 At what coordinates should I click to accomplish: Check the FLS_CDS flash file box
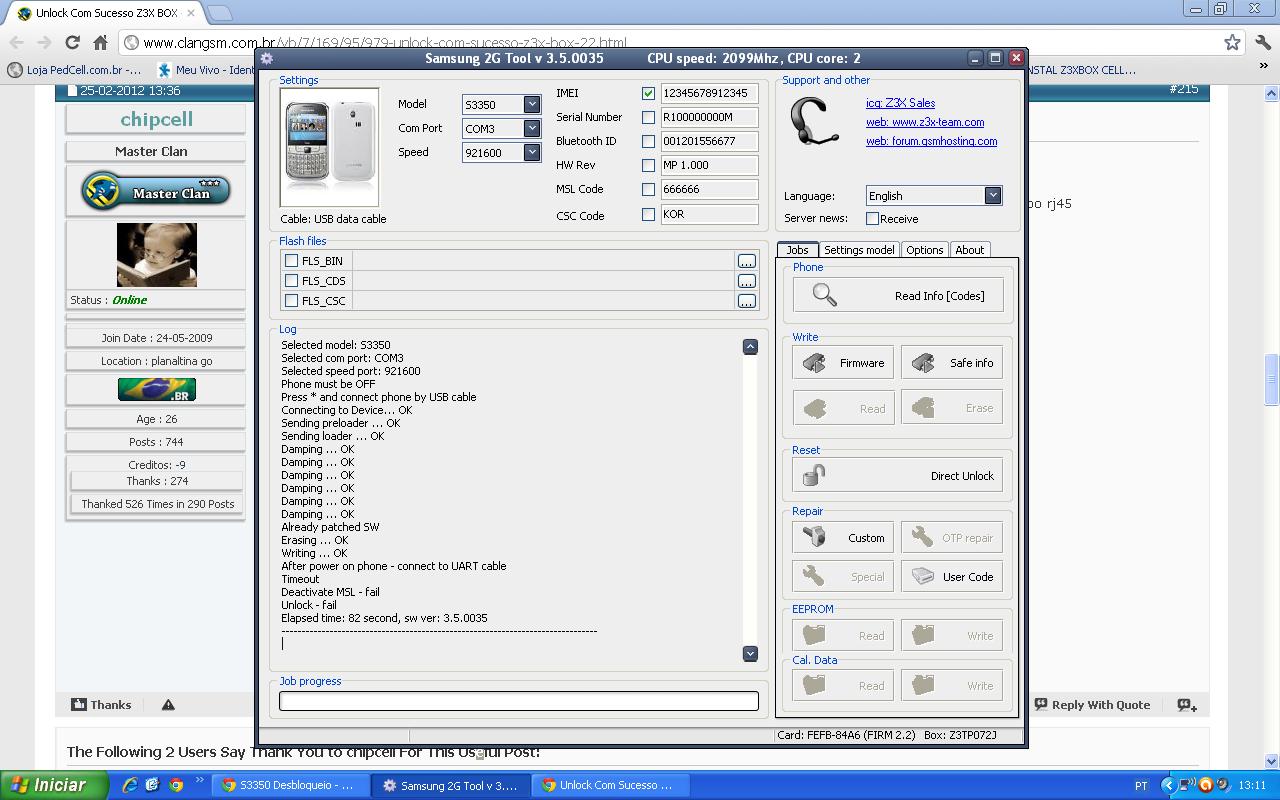(291, 280)
